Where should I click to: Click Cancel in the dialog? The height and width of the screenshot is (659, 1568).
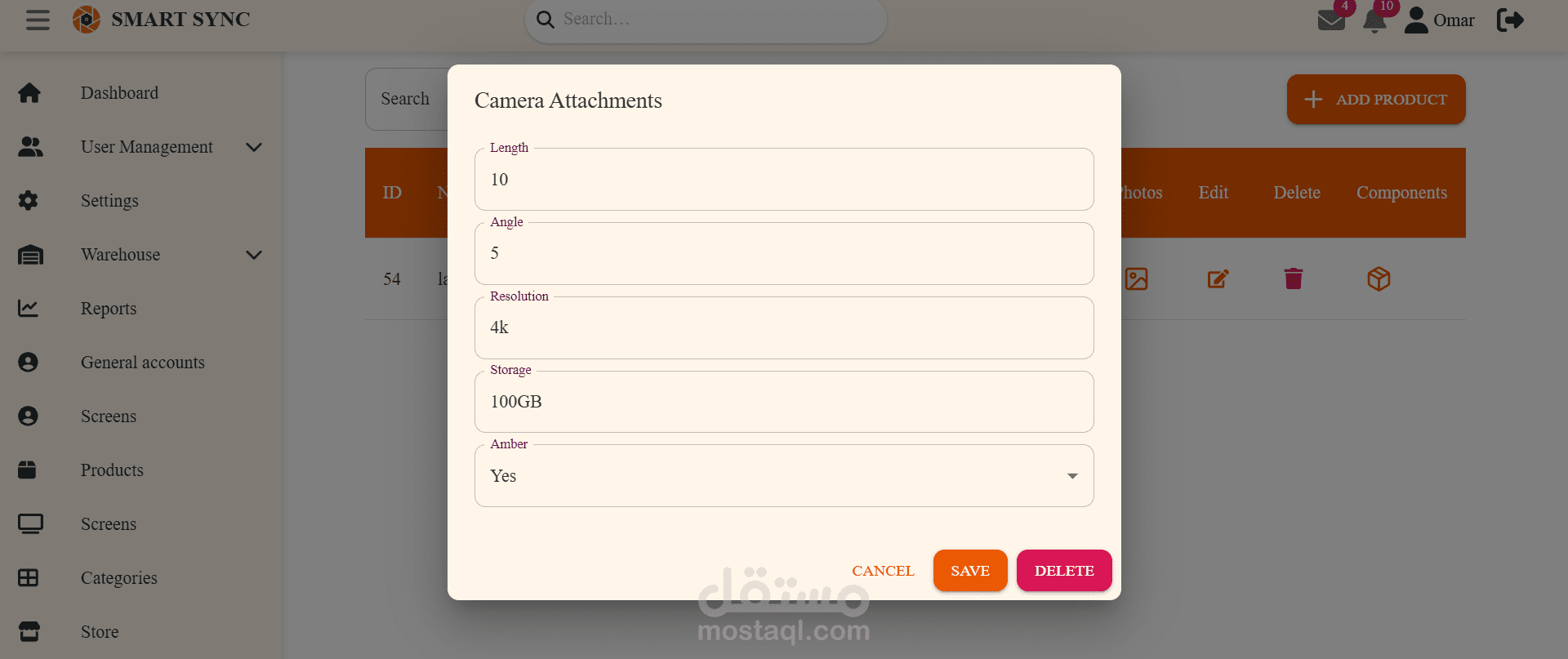pos(883,571)
